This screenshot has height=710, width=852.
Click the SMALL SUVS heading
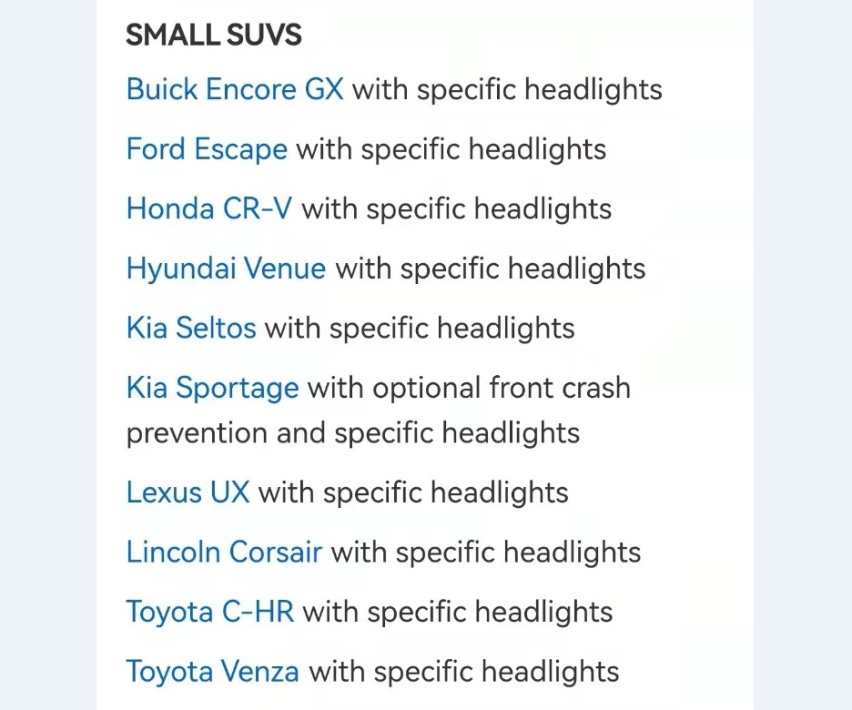(x=214, y=35)
